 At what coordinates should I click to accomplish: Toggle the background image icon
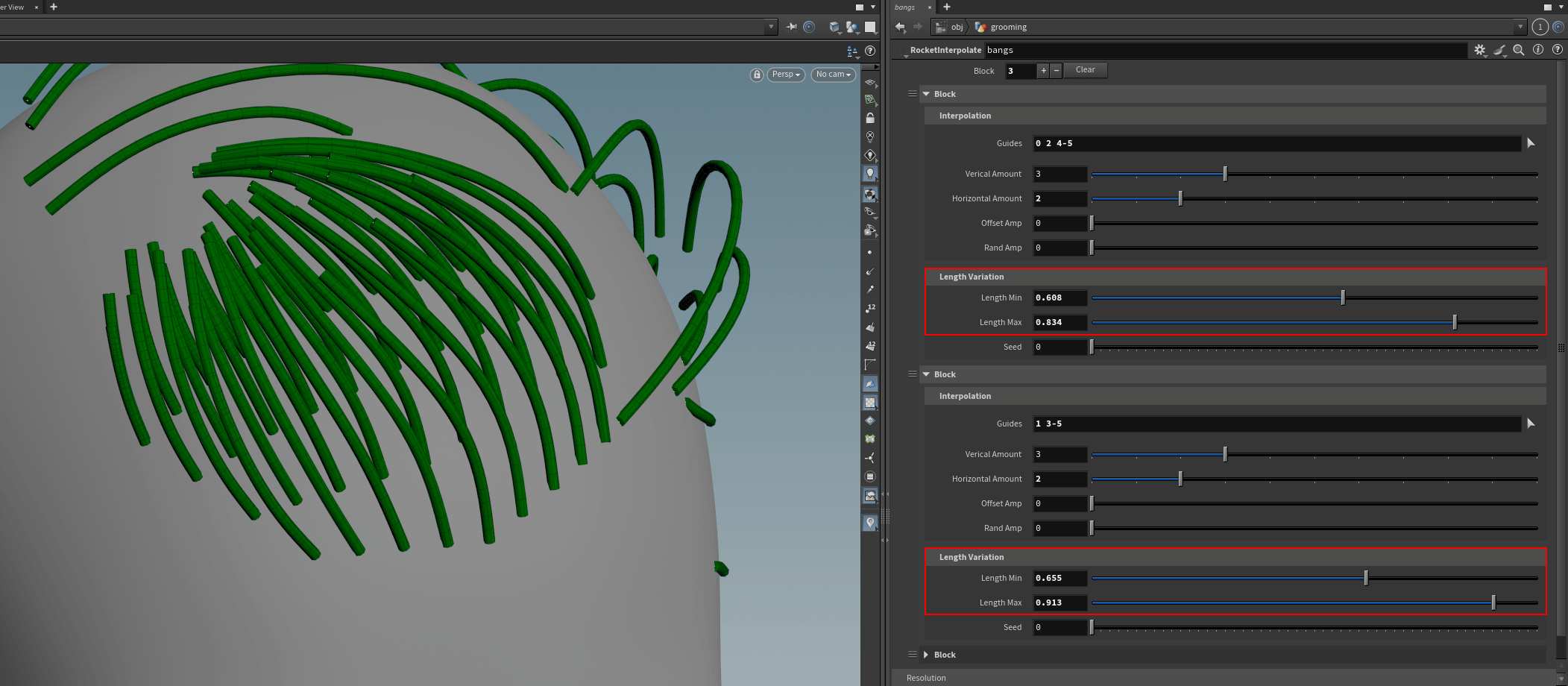pos(869,496)
